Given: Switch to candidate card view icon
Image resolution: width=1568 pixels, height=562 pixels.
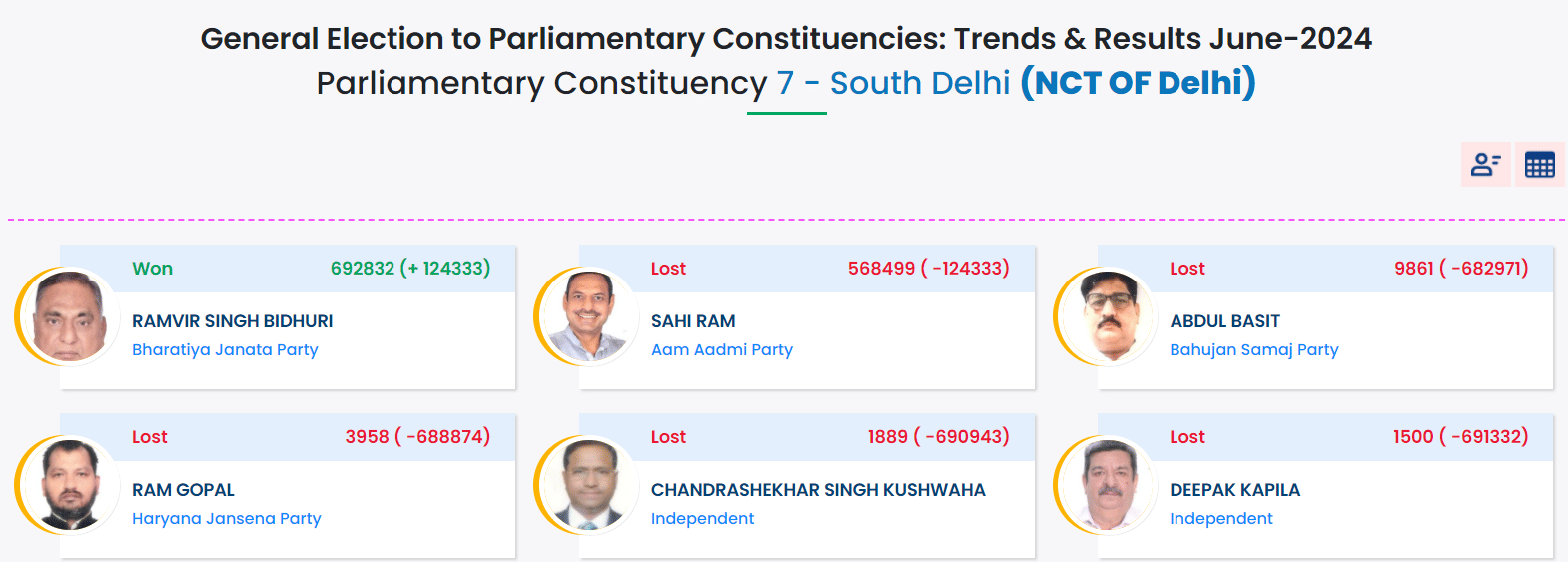Looking at the screenshot, I should click(x=1485, y=165).
